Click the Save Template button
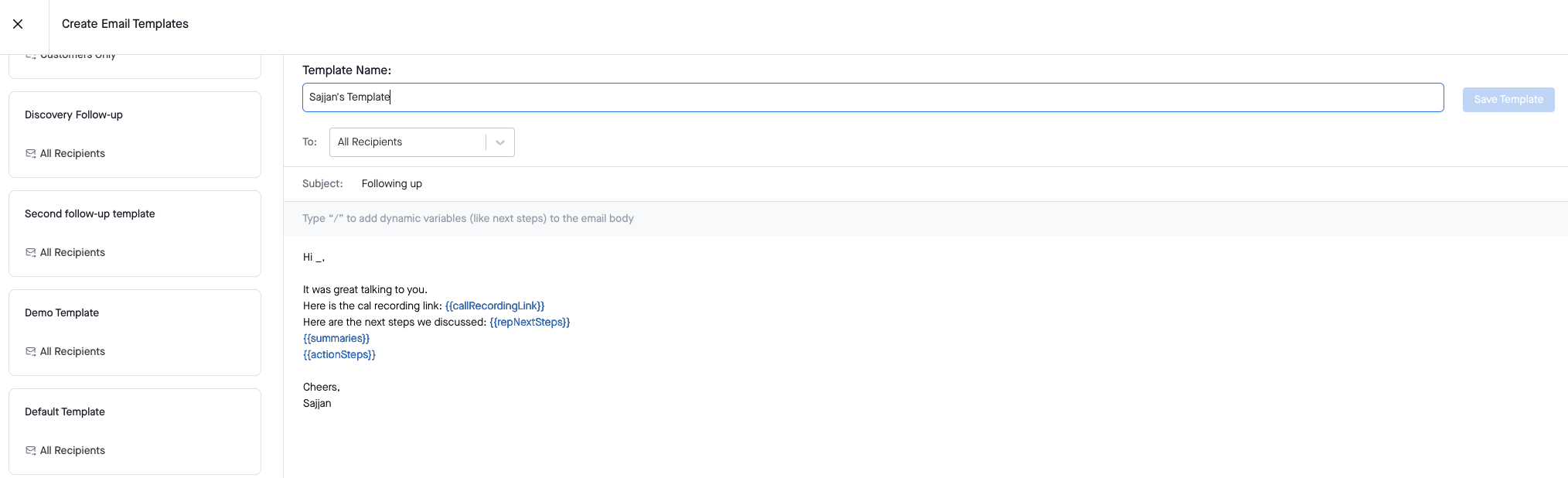The width and height of the screenshot is (1568, 478). pyautogui.click(x=1507, y=99)
